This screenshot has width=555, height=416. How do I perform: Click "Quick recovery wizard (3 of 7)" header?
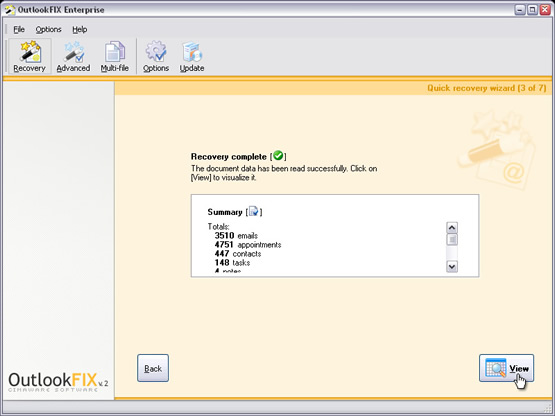pos(487,88)
